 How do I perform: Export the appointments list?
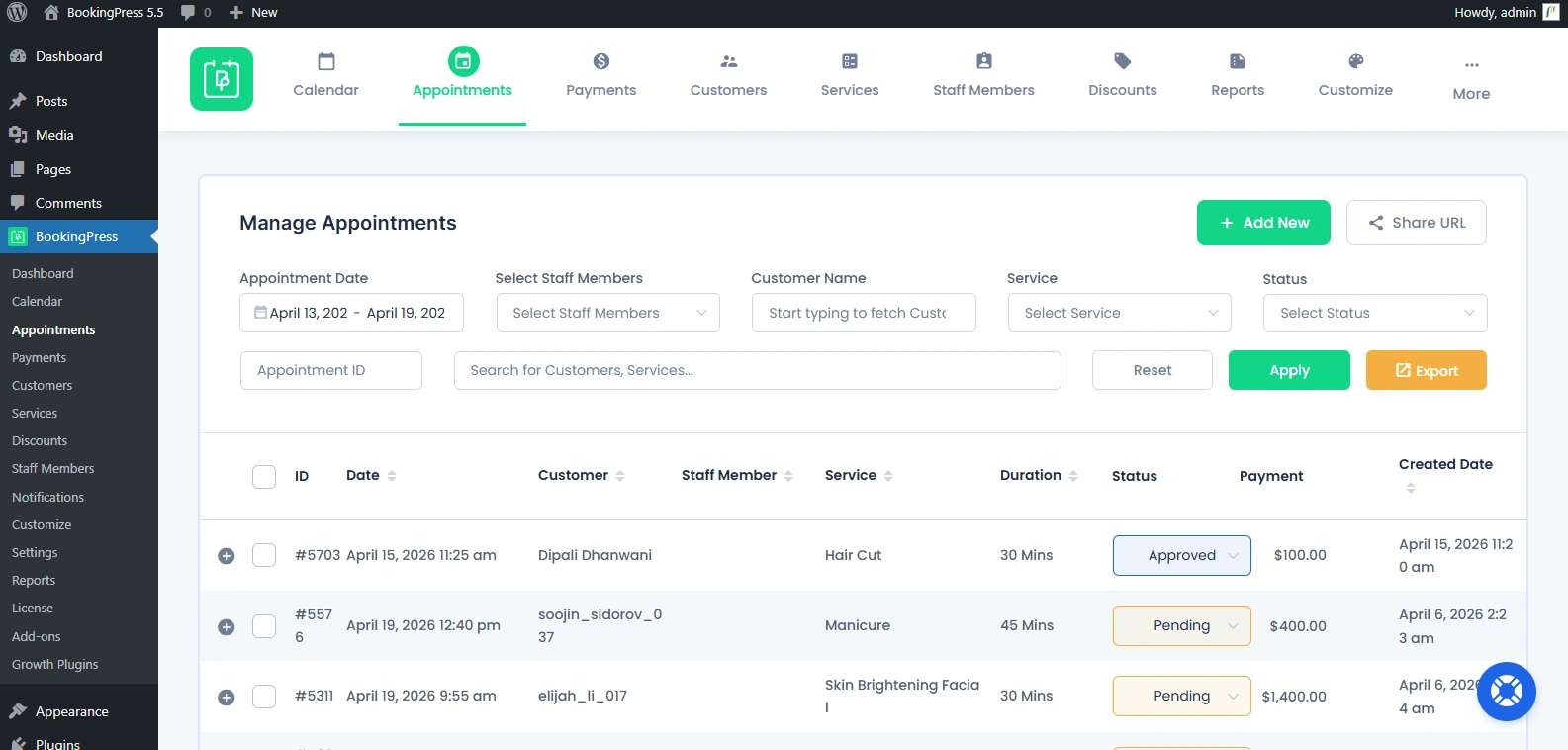(1427, 370)
